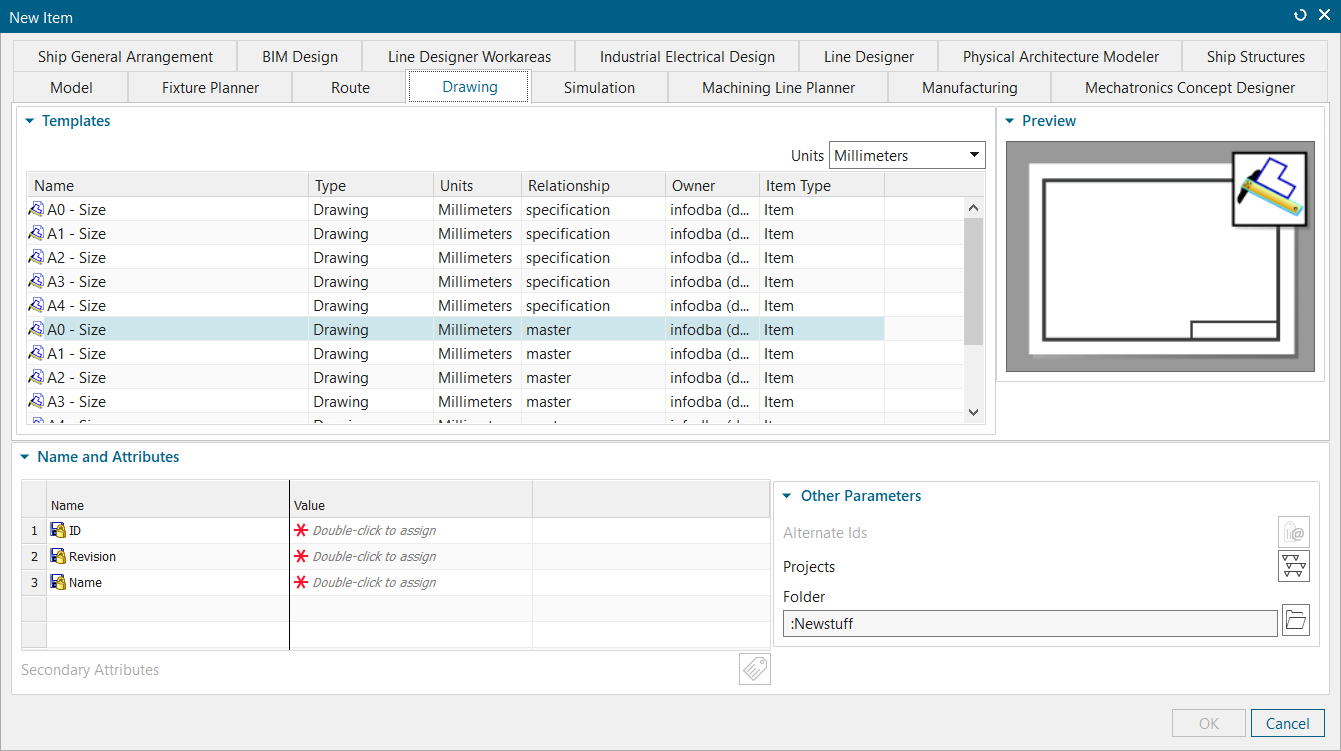Screen dimensions: 1341x751
Task: Open the Folder browse icon button
Action: [x=1294, y=621]
